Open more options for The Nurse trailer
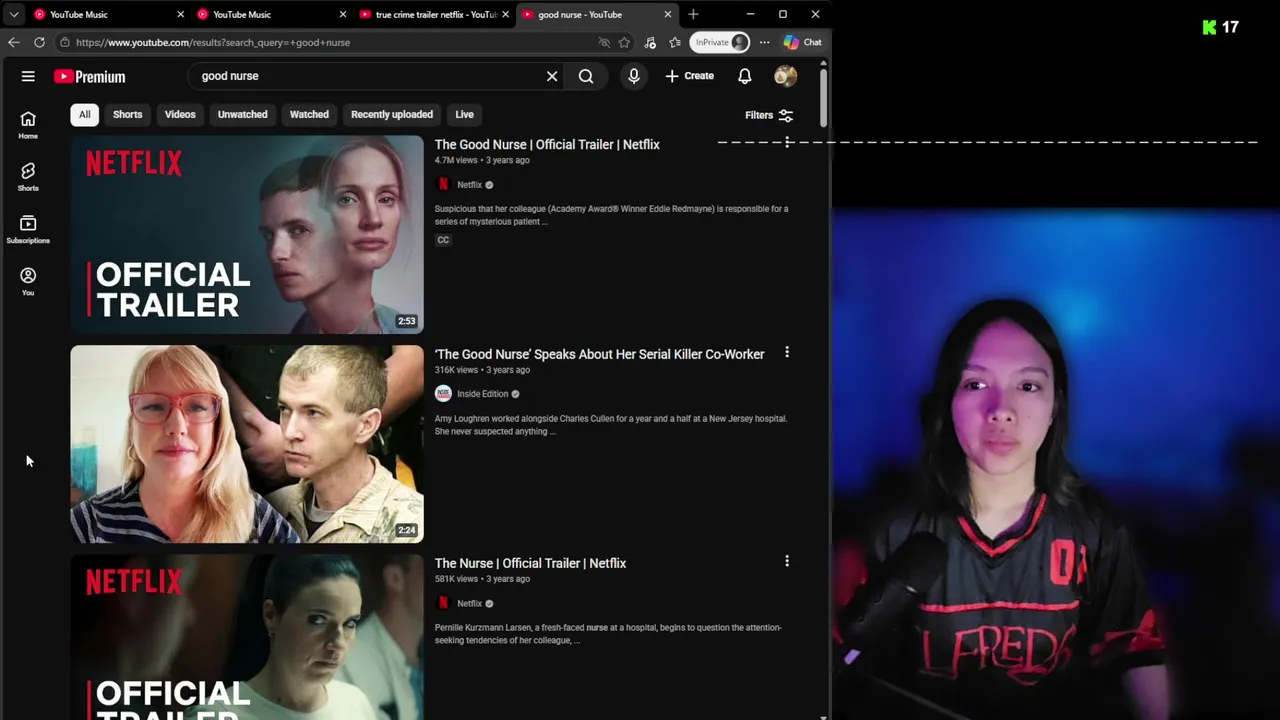1280x720 pixels. tap(787, 561)
